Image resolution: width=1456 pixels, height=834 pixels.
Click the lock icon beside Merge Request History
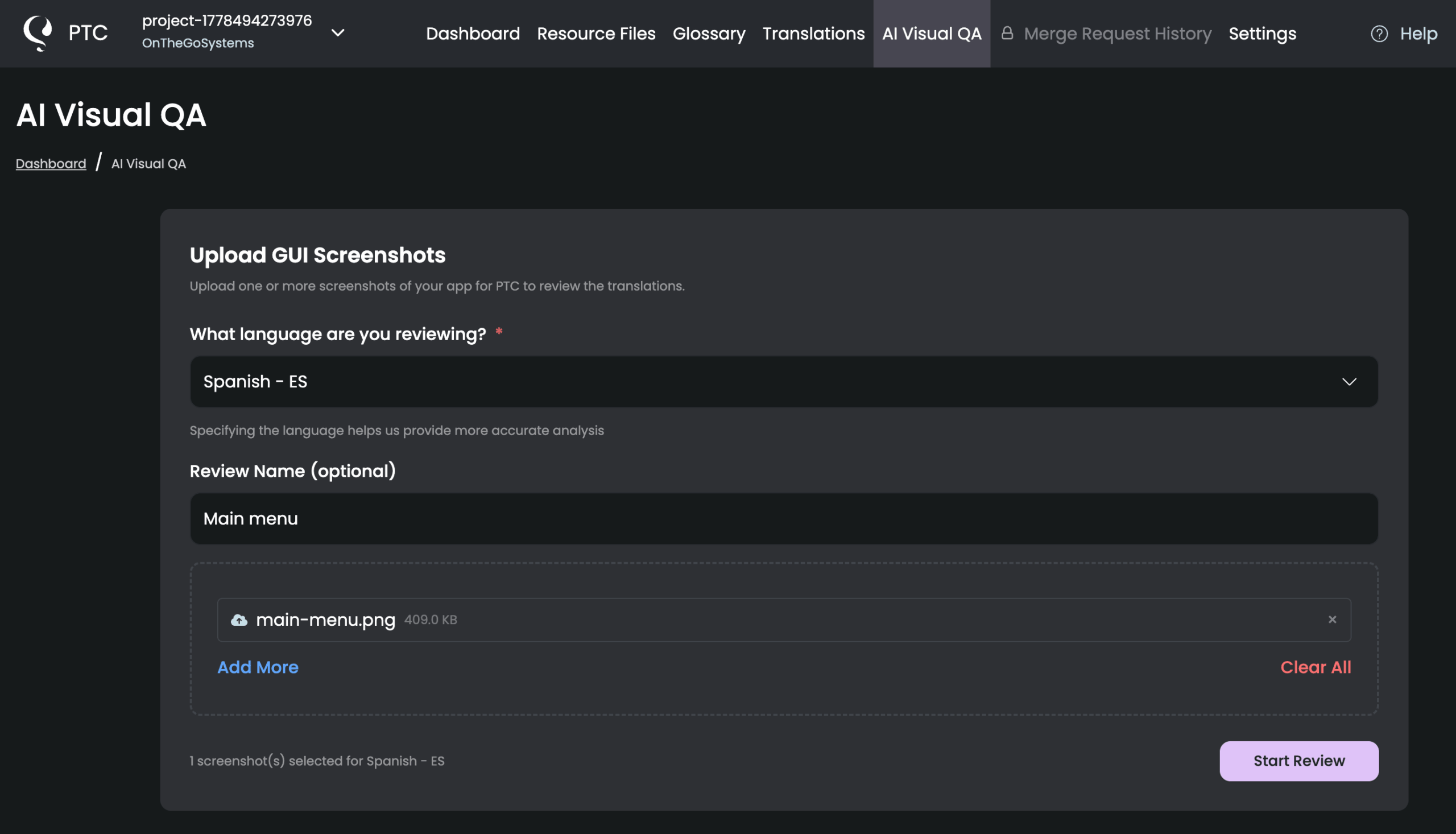tap(1007, 32)
